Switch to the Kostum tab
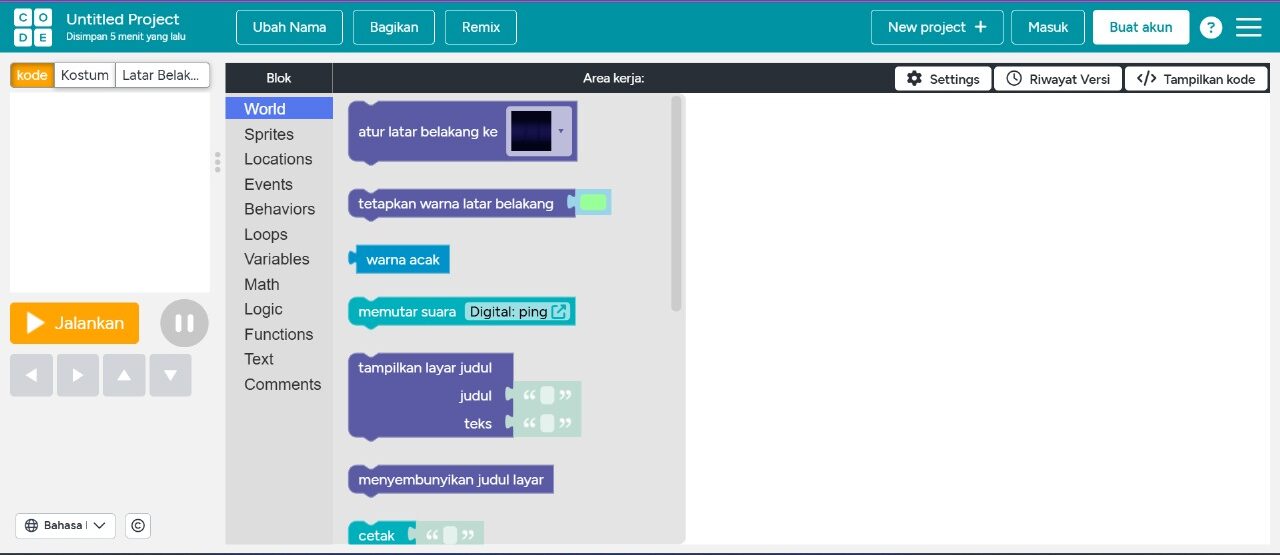 tap(85, 75)
